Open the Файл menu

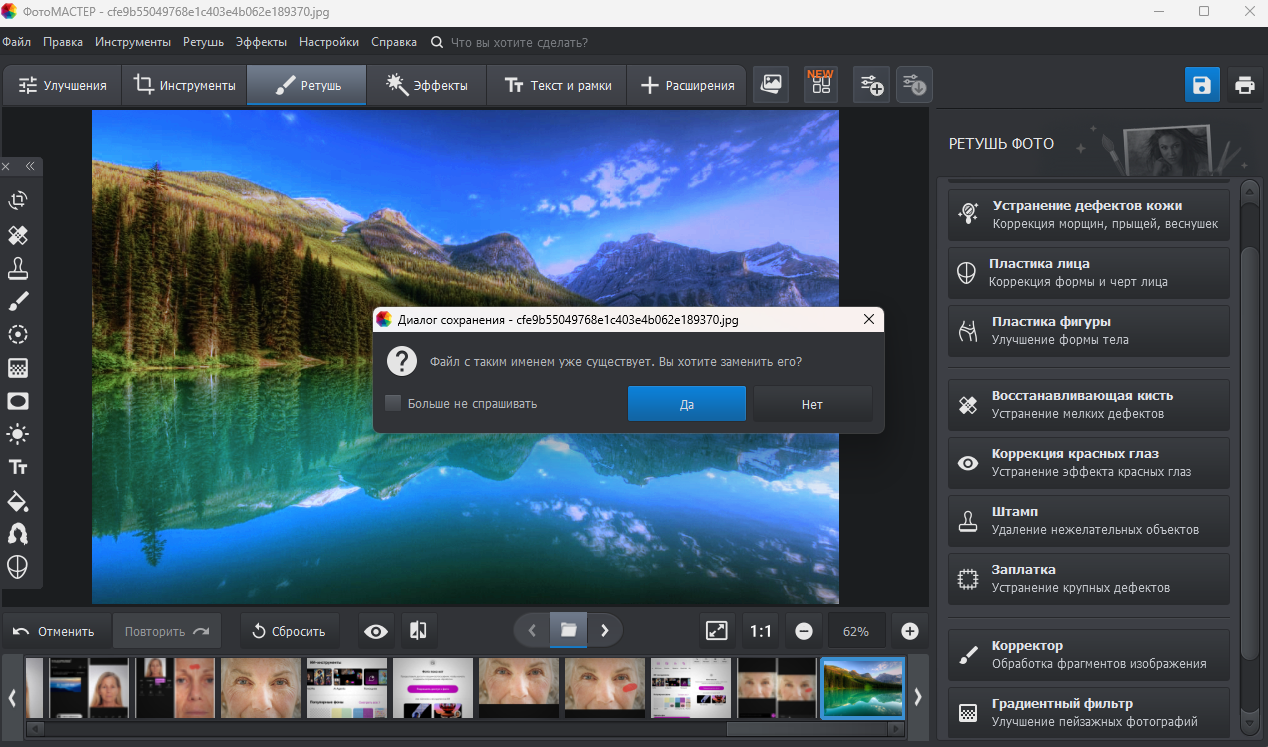(16, 42)
